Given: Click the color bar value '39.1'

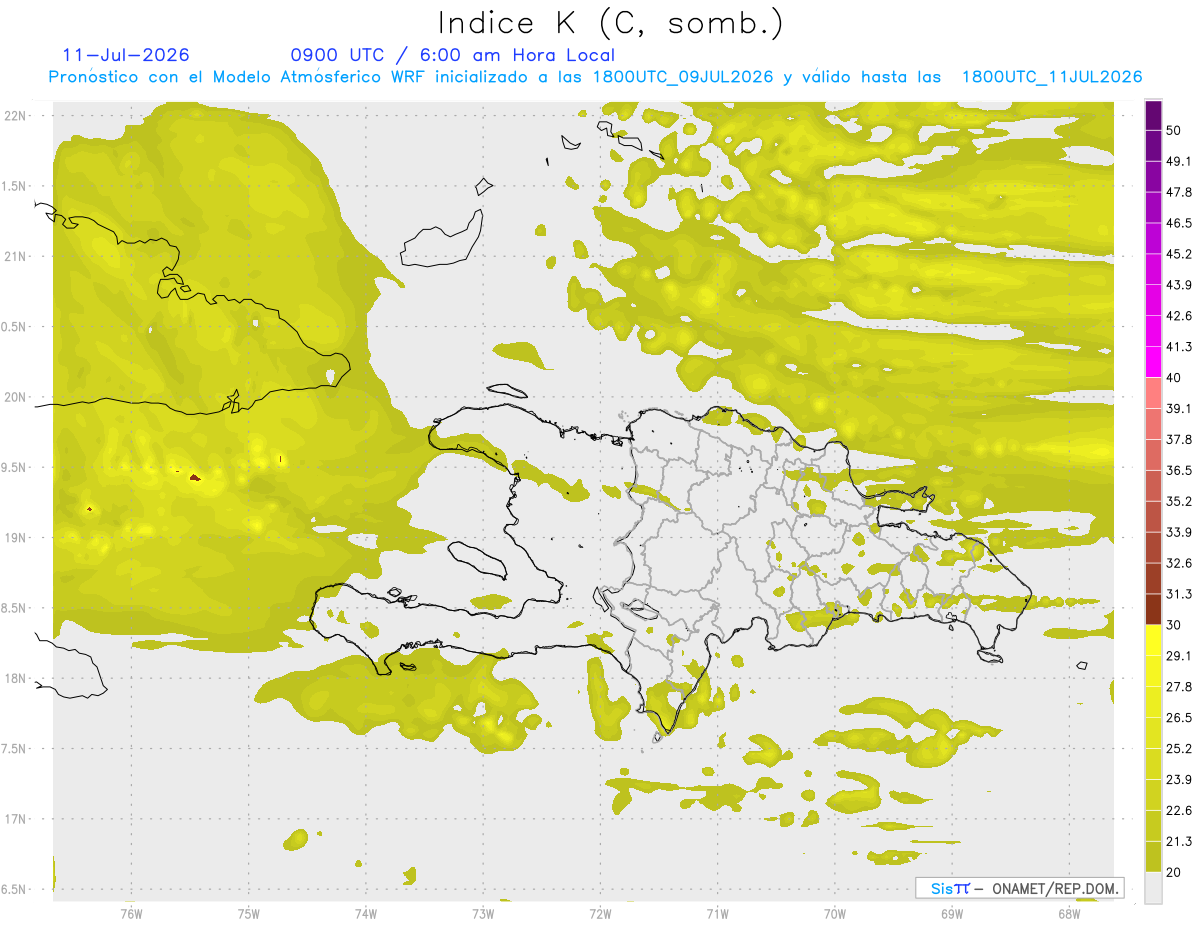Looking at the screenshot, I should coord(1179,409).
